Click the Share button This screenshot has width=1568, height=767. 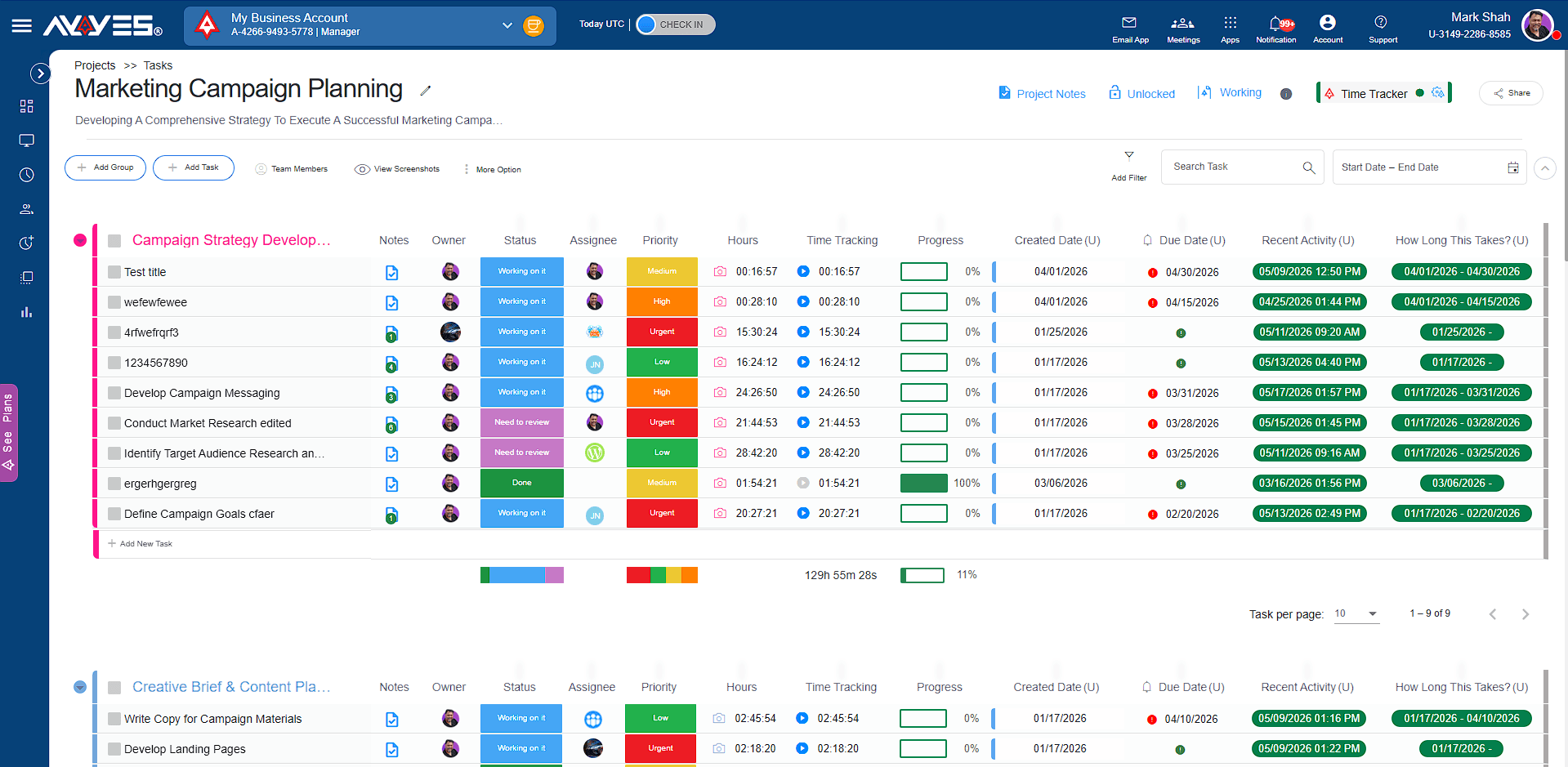coord(1511,93)
